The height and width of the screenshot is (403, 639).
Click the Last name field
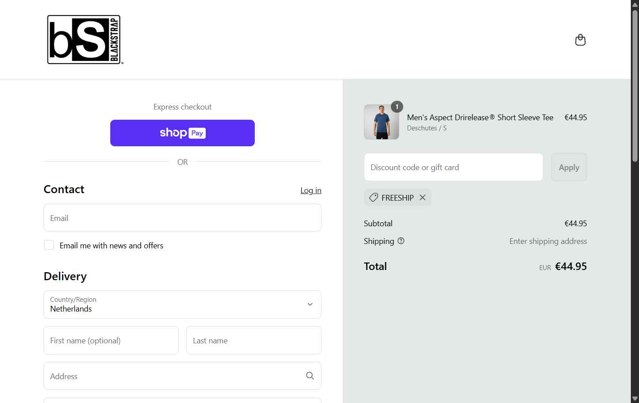(x=253, y=340)
